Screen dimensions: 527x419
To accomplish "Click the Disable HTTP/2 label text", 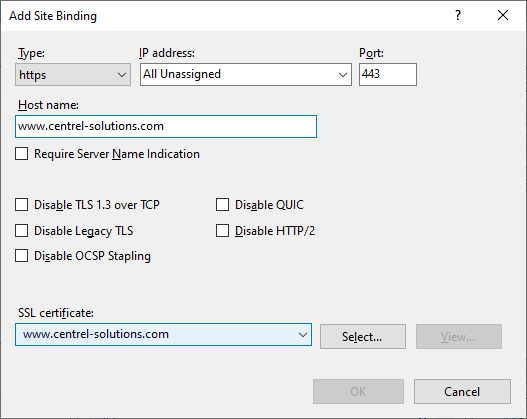I will (x=275, y=231).
